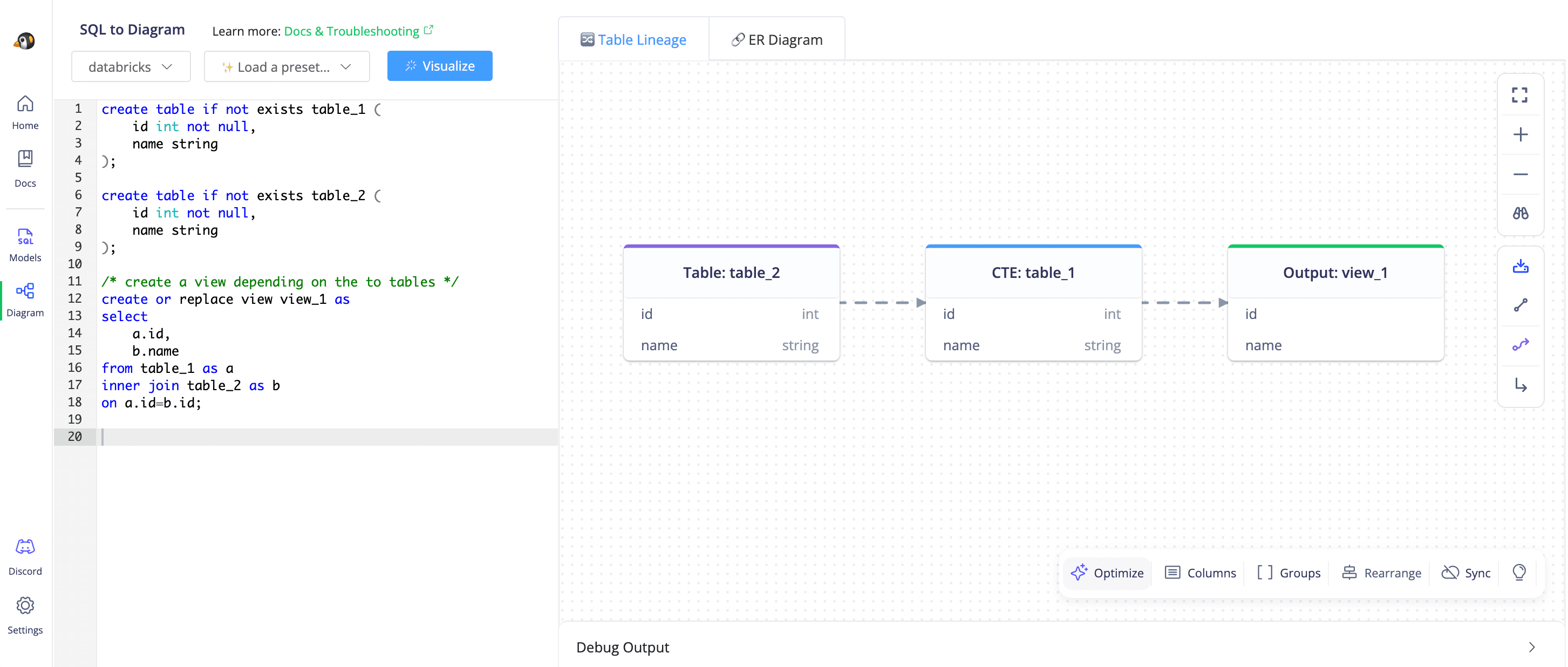The width and height of the screenshot is (1568, 667).
Task: Open the Load a preset dropdown
Action: tap(287, 66)
